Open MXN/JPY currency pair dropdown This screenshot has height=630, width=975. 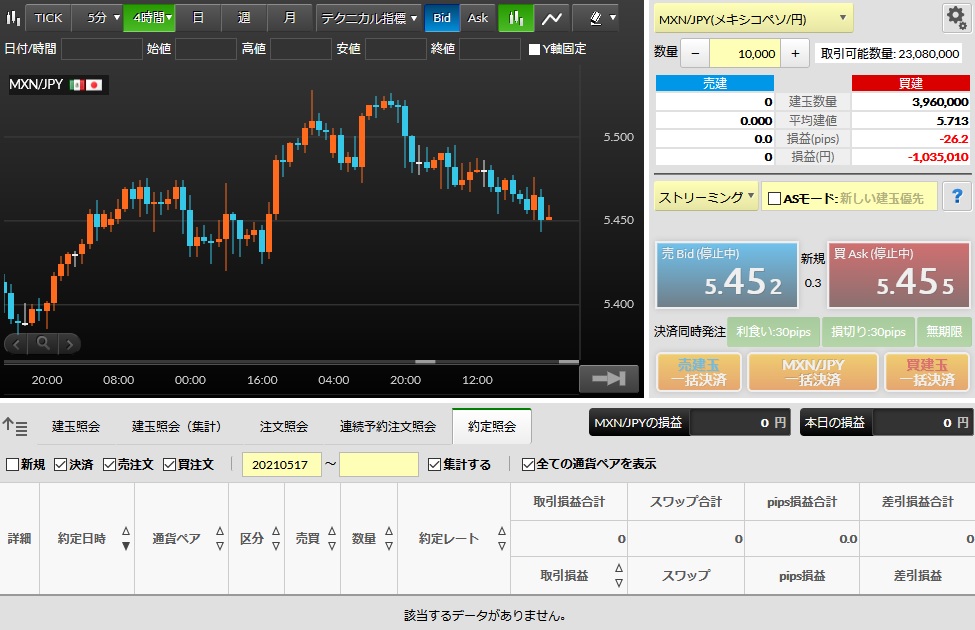[x=753, y=19]
